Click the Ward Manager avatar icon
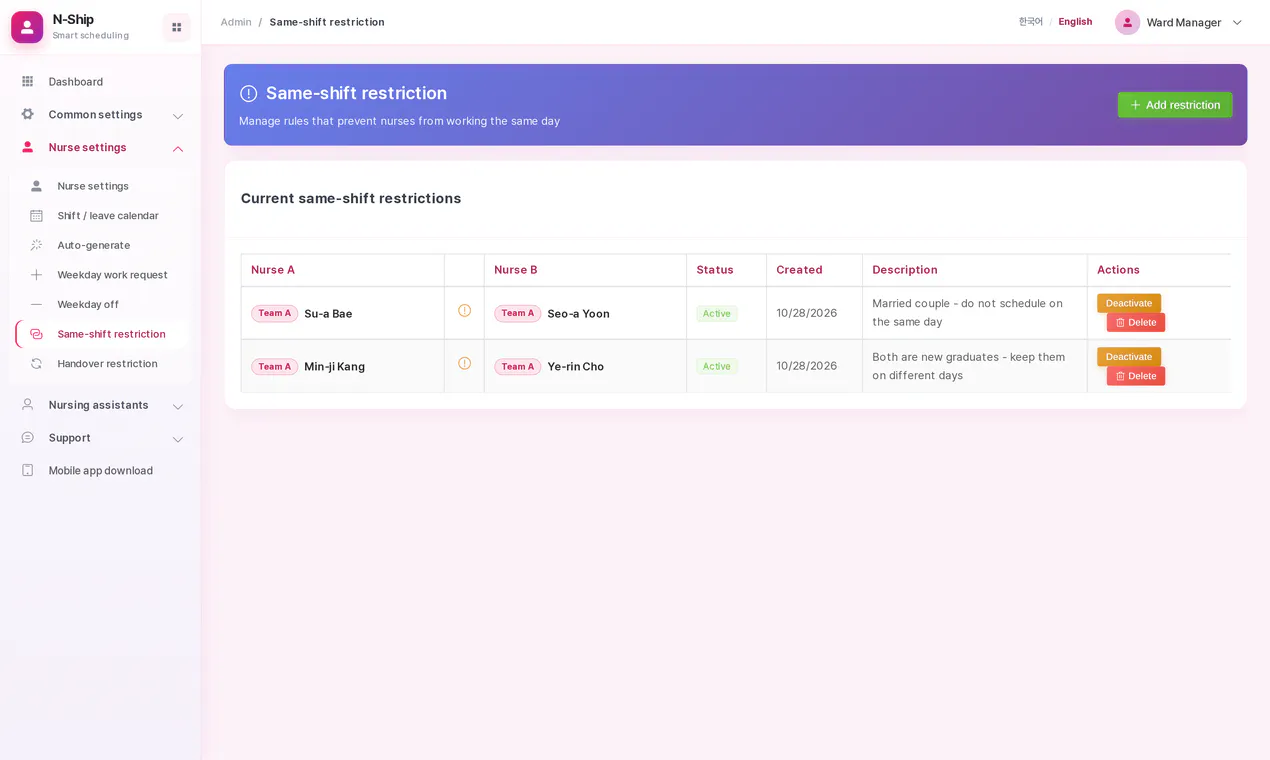Image resolution: width=1270 pixels, height=760 pixels. pos(1128,22)
